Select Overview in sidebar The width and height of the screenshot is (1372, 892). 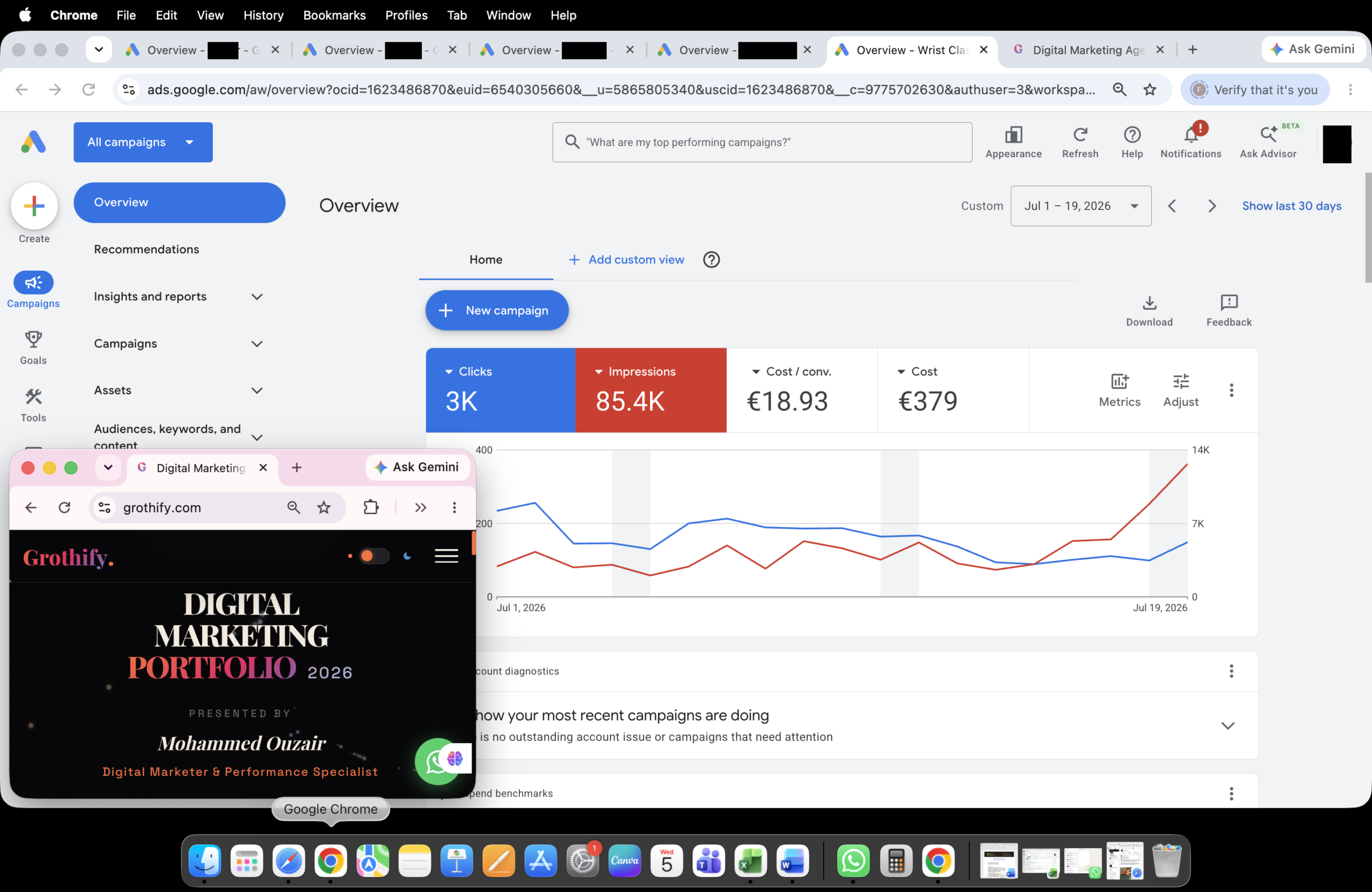click(180, 203)
